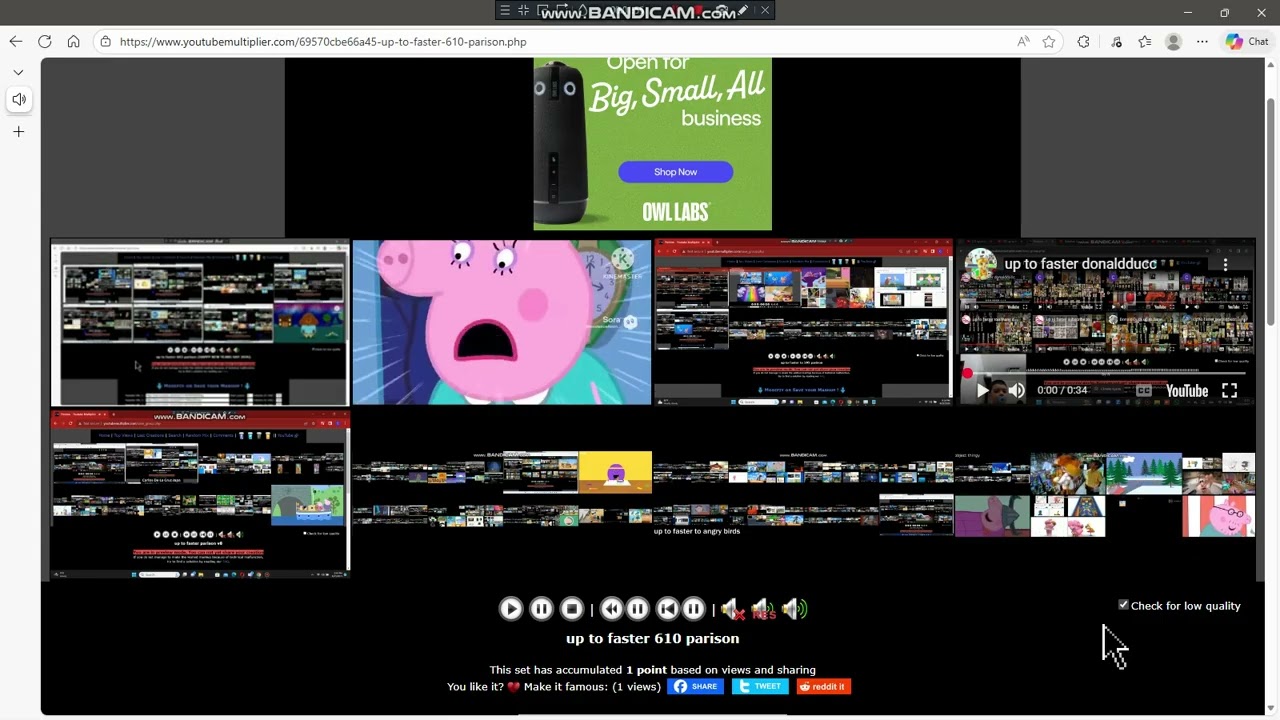
Task: Click the video with the purple character thumbnail
Action: point(502,494)
